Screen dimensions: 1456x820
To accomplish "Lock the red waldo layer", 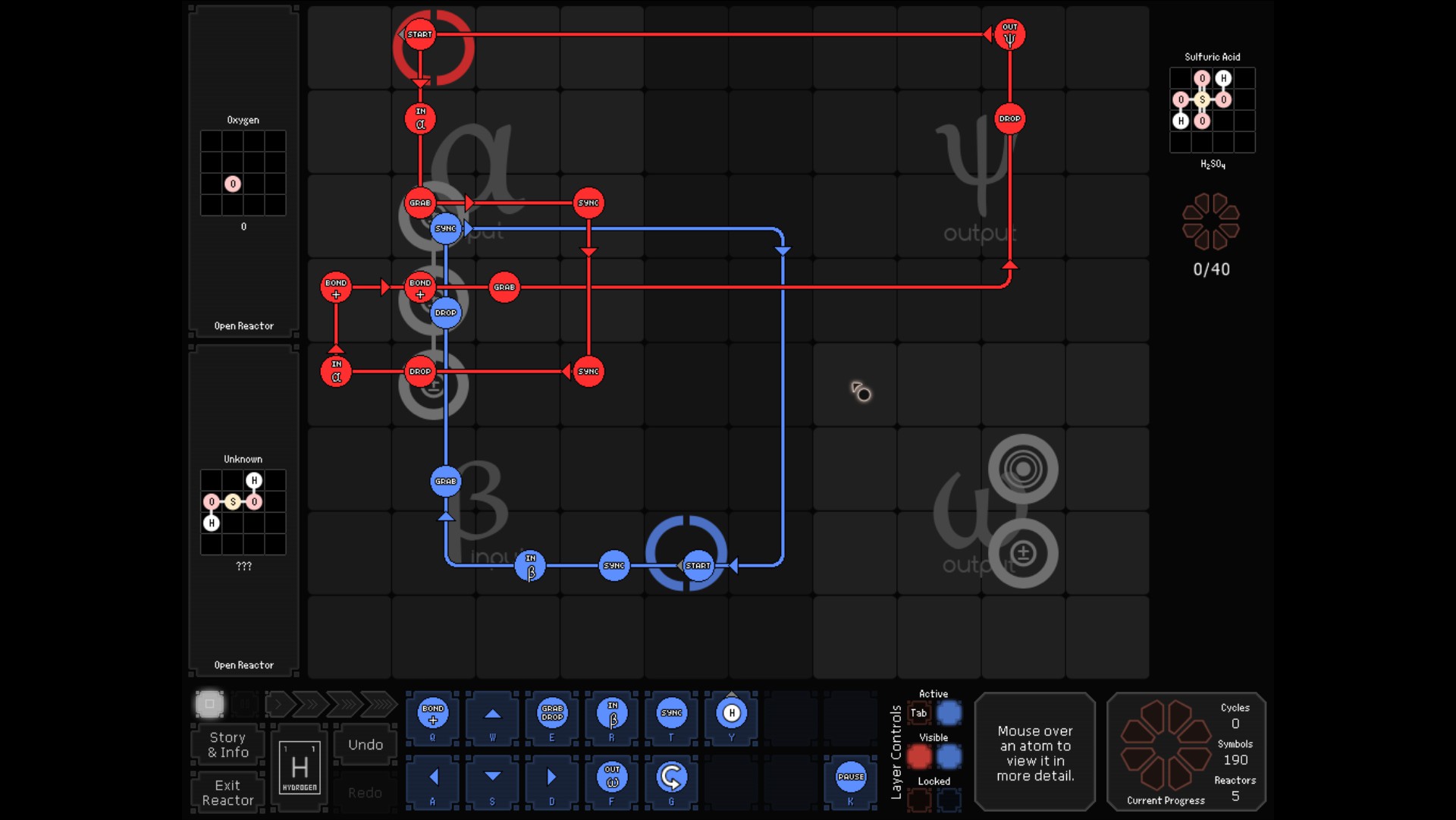I will coord(919,800).
